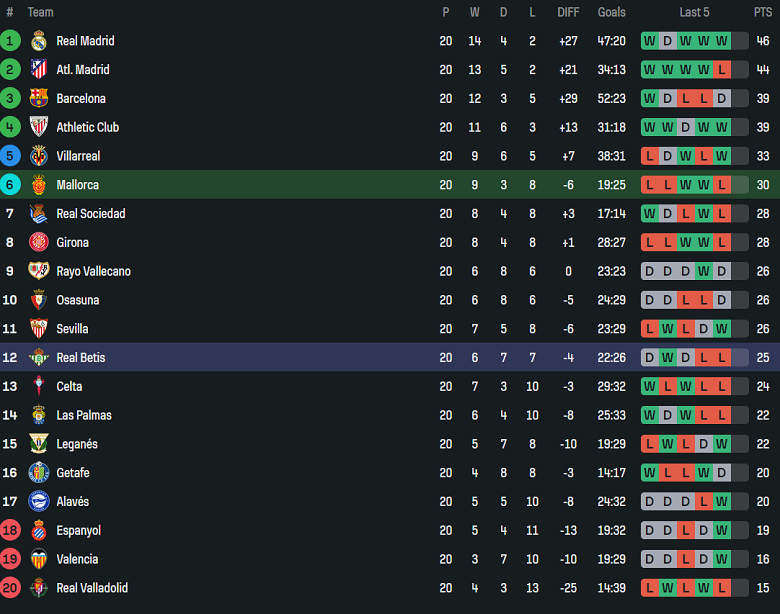Click the Villarreal club crest
This screenshot has width=780, height=614.
click(x=39, y=156)
